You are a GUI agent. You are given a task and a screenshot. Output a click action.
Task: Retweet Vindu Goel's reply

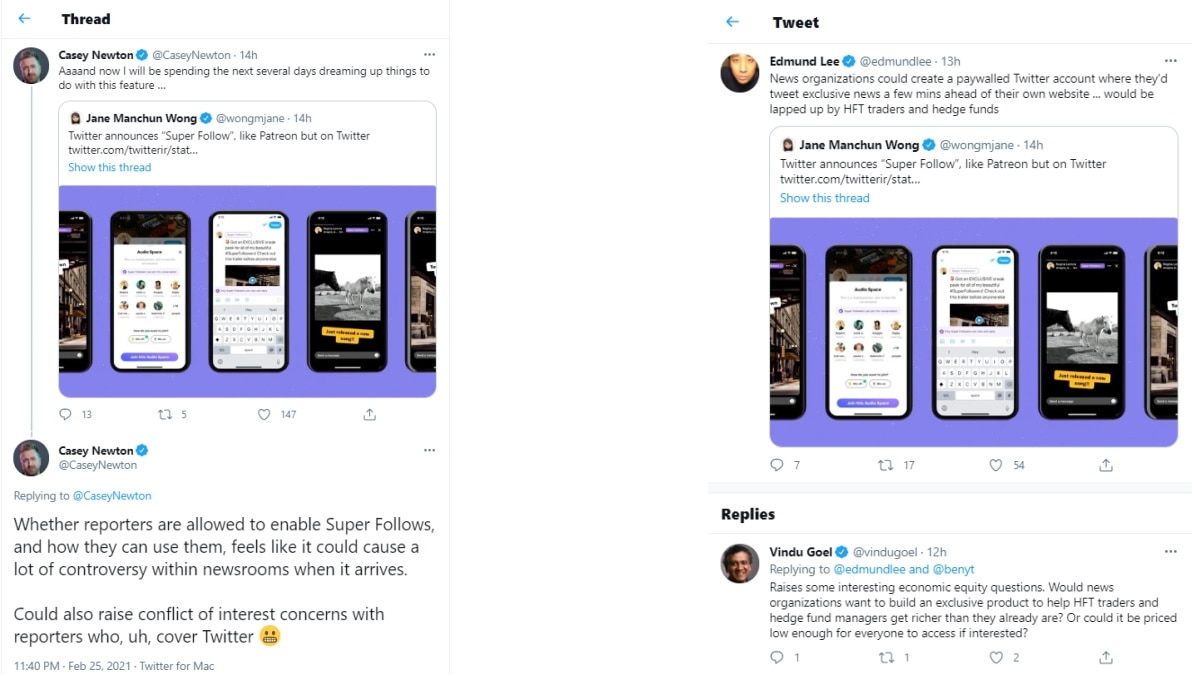pos(885,657)
